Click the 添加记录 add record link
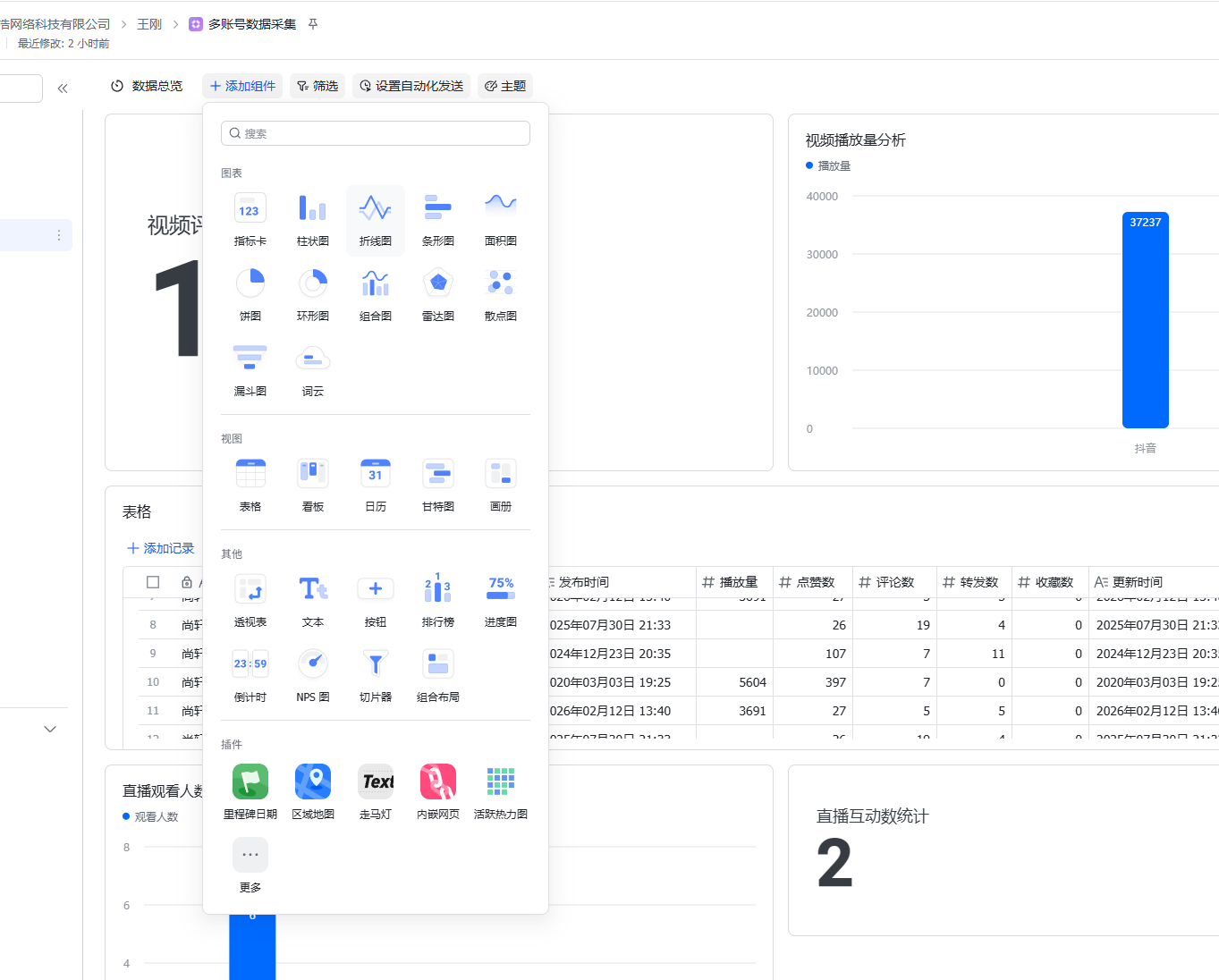This screenshot has height=980, width=1219. click(161, 548)
